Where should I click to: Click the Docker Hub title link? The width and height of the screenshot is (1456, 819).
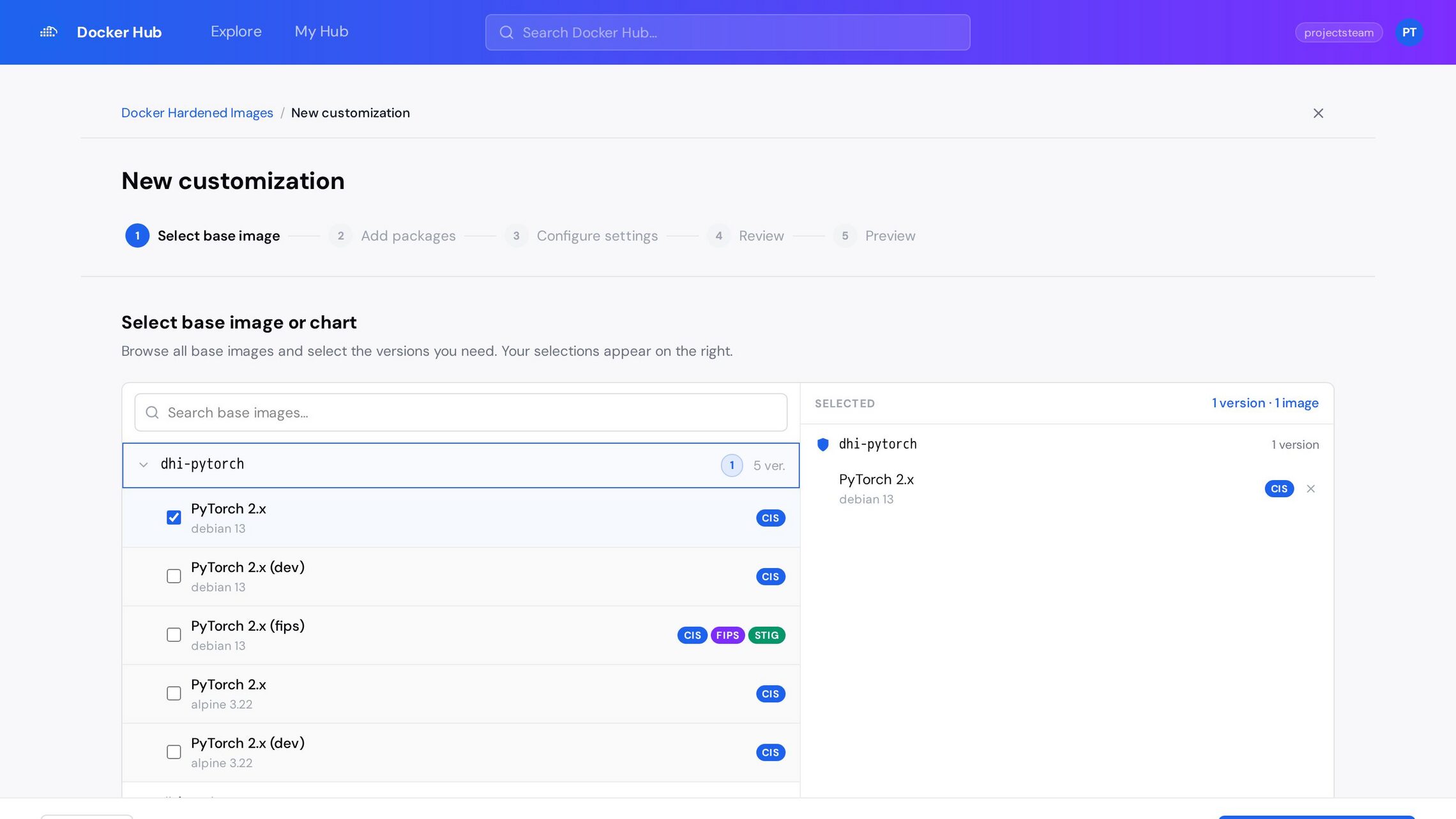pyautogui.click(x=119, y=32)
